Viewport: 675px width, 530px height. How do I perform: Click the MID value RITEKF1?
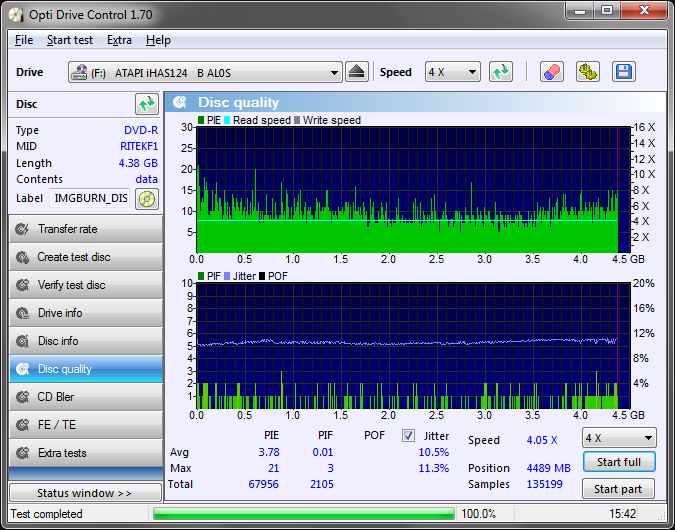coord(139,146)
